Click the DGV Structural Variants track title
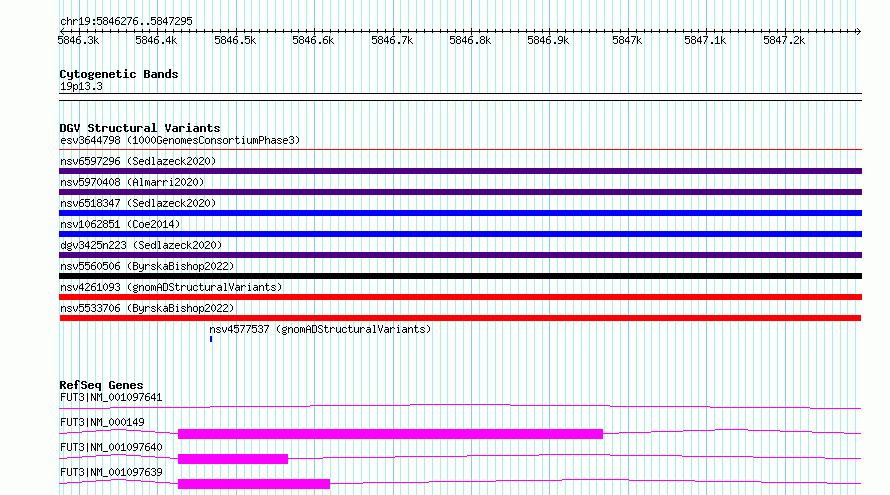Screen dimensions: 890x495 [140, 128]
